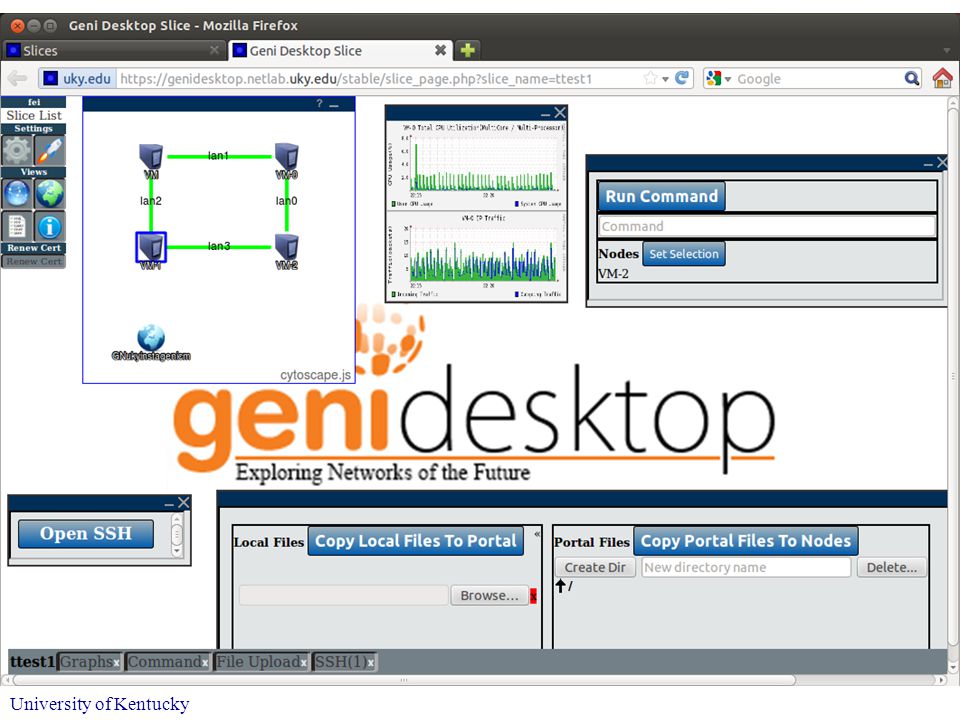Close the Geni Desktop Slice browser tab
The image size is (960, 720).
click(x=440, y=50)
